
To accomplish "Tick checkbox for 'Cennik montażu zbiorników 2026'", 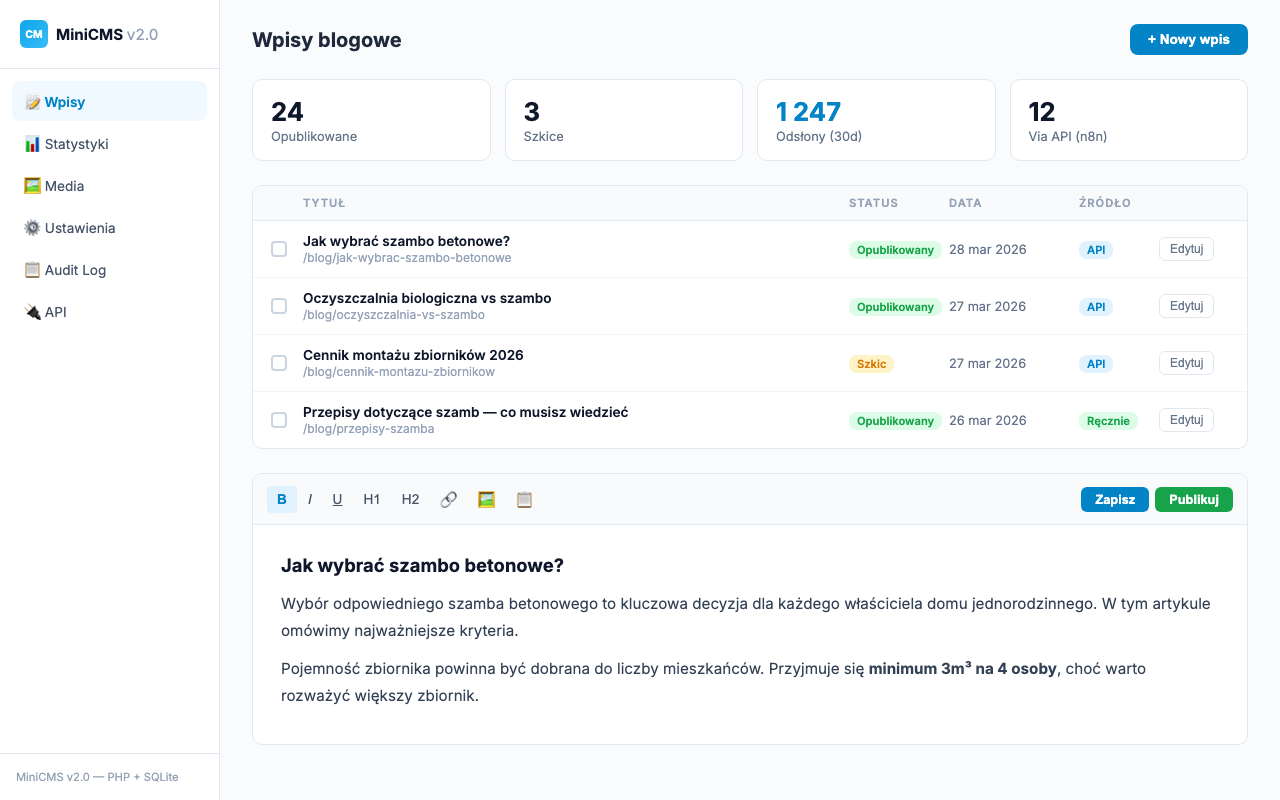I will (x=279, y=363).
